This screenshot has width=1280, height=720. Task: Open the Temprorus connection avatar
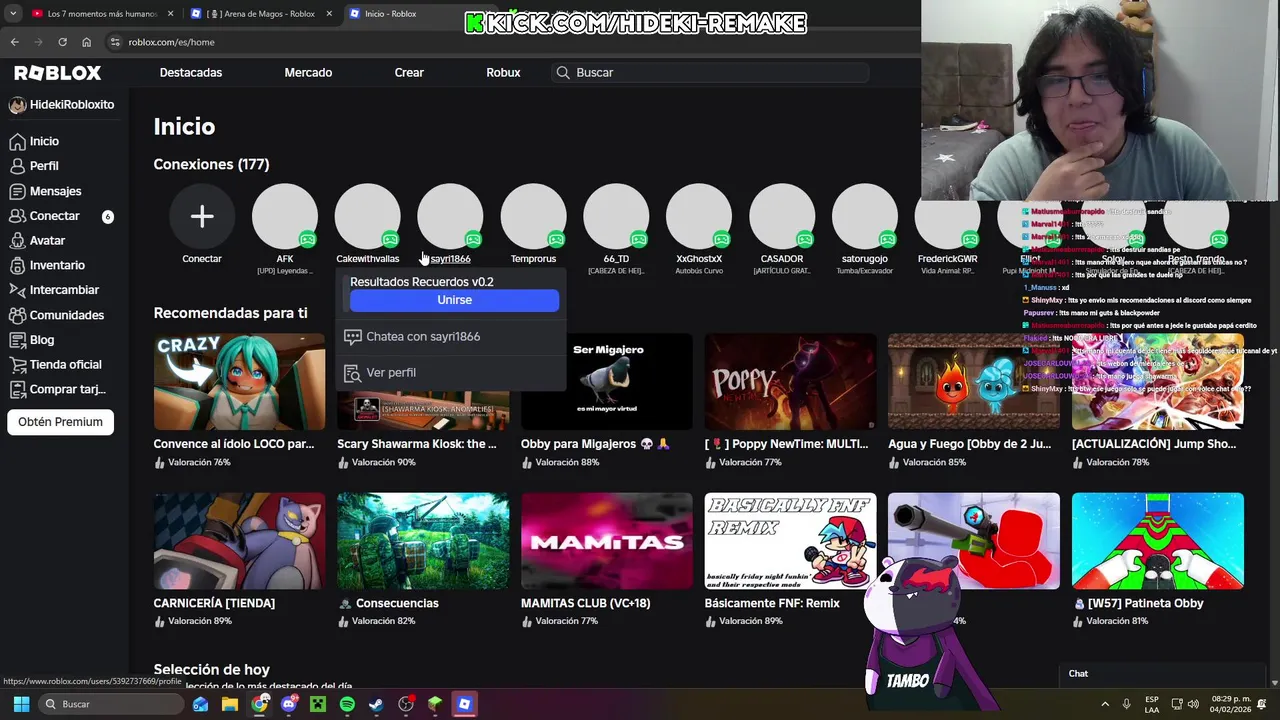533,216
